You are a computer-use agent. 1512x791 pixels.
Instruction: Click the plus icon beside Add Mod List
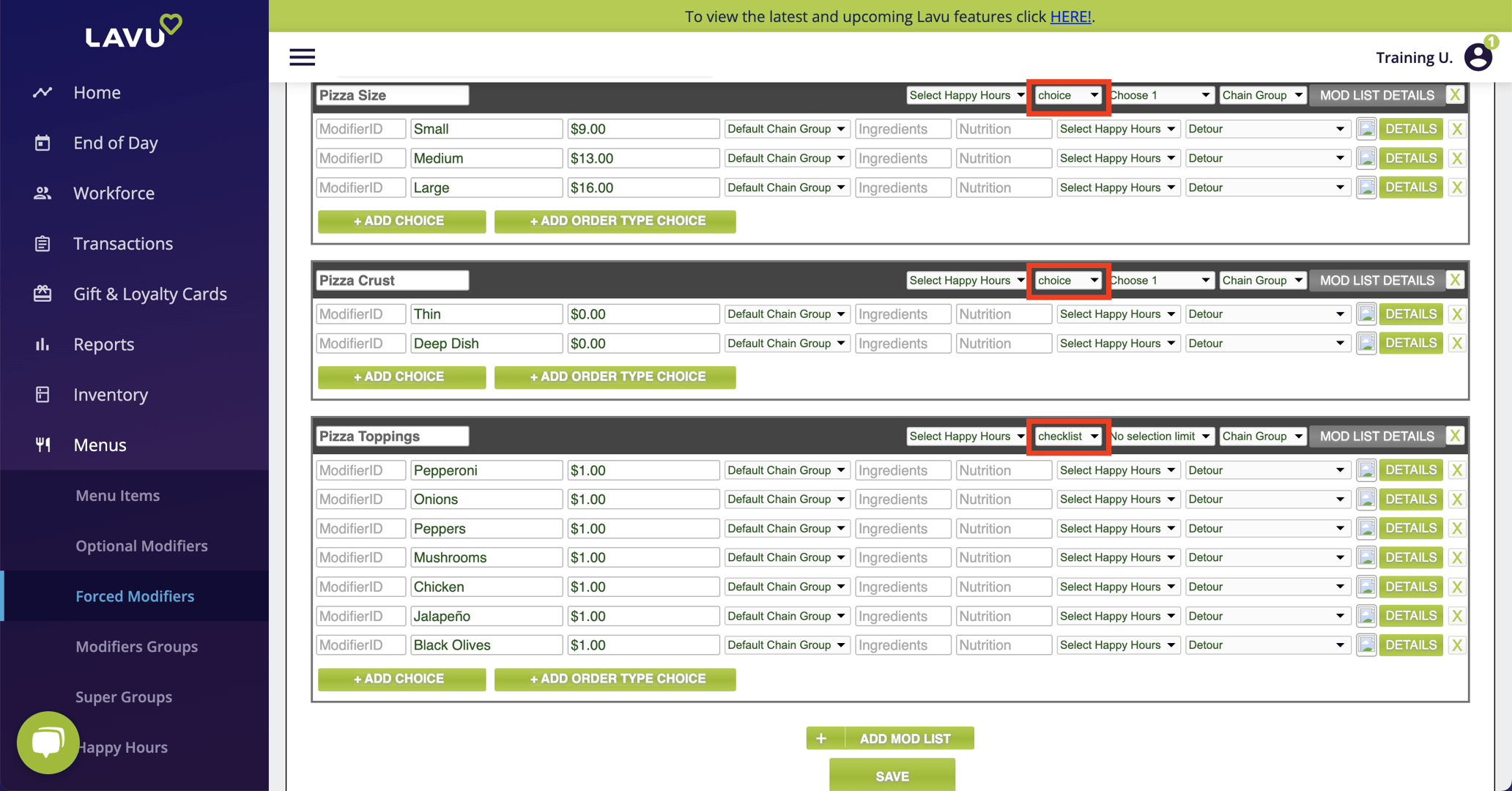821,738
